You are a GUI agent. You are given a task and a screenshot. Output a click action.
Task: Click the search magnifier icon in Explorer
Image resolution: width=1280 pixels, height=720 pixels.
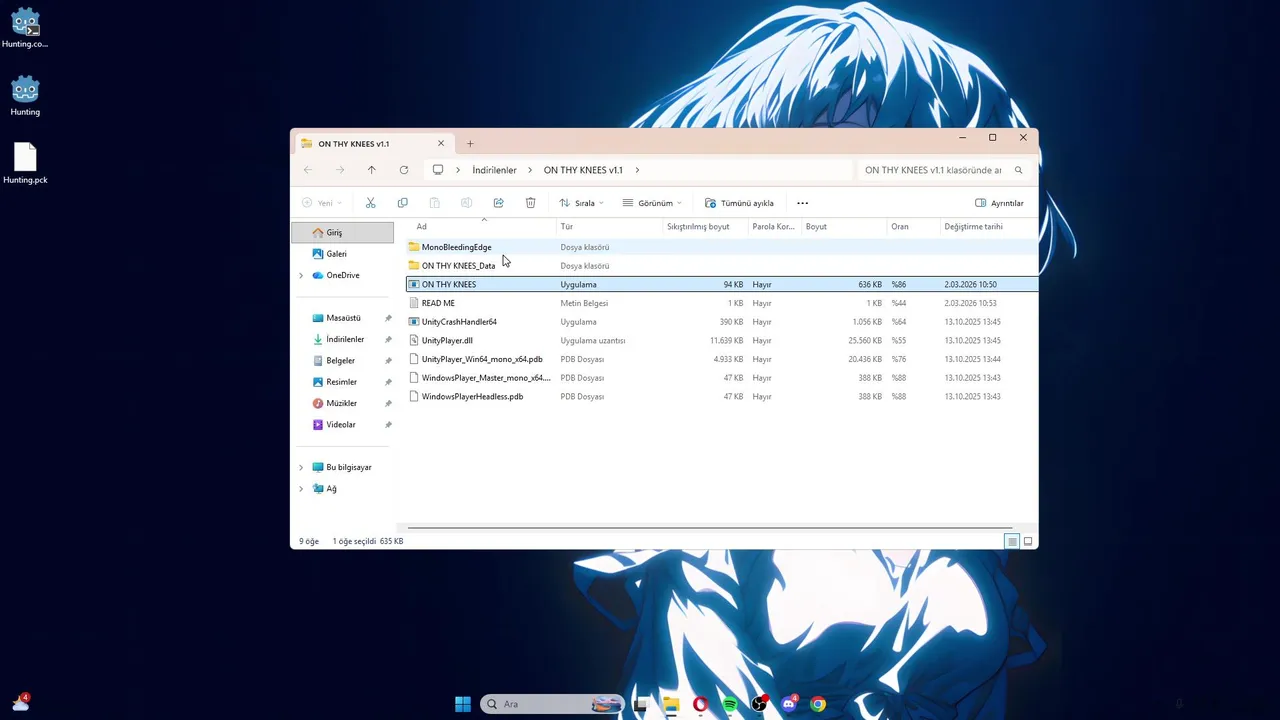point(1019,170)
